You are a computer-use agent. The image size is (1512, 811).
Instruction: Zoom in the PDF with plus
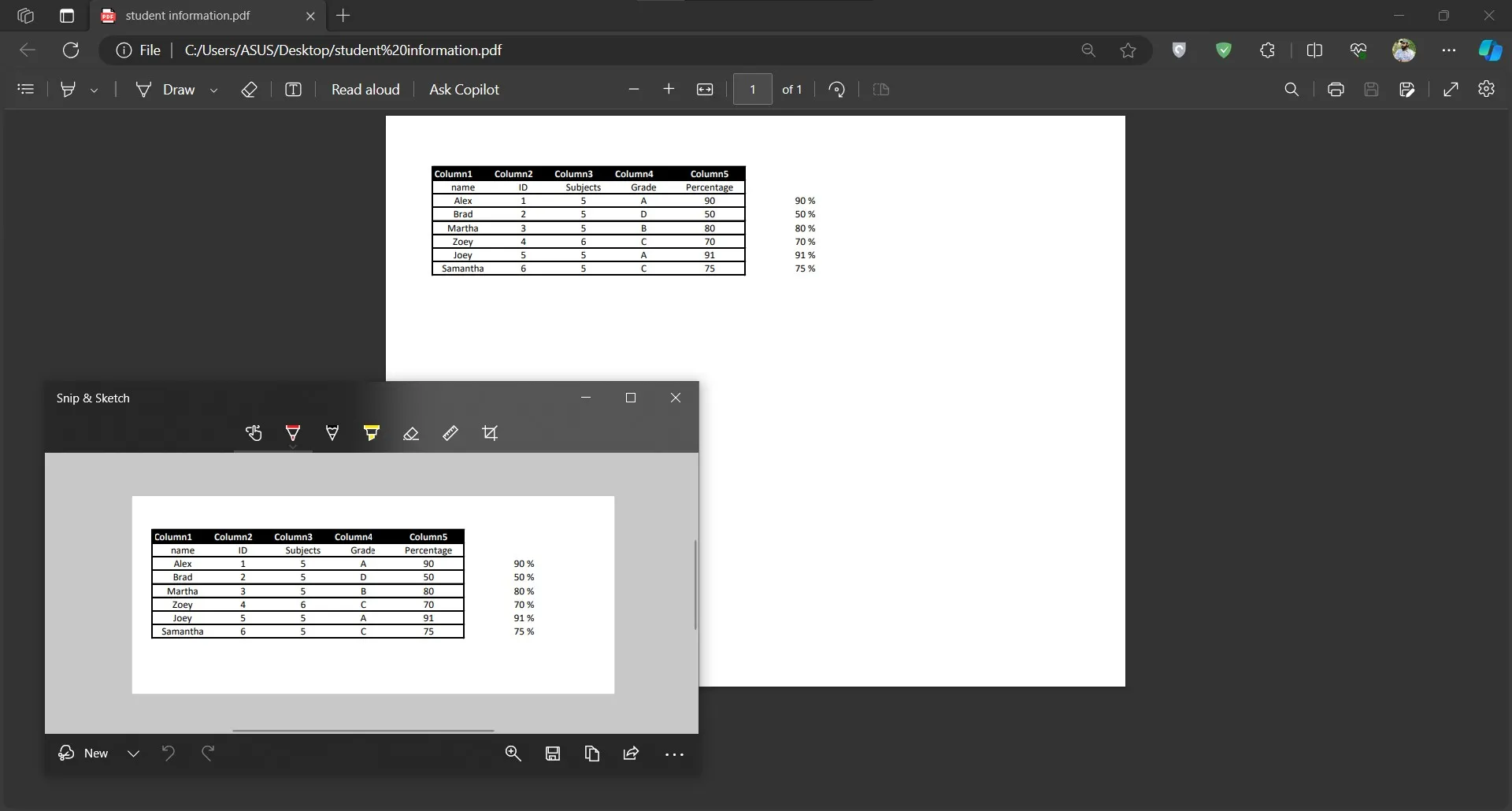pyautogui.click(x=669, y=90)
